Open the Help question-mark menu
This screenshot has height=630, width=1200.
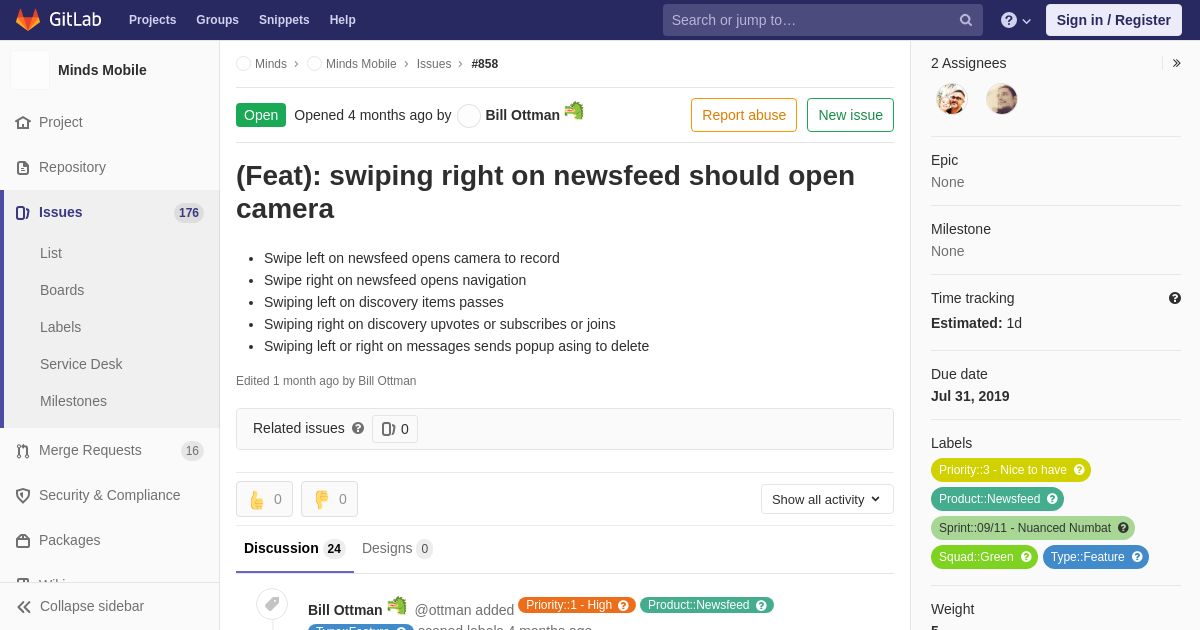pyautogui.click(x=1016, y=20)
